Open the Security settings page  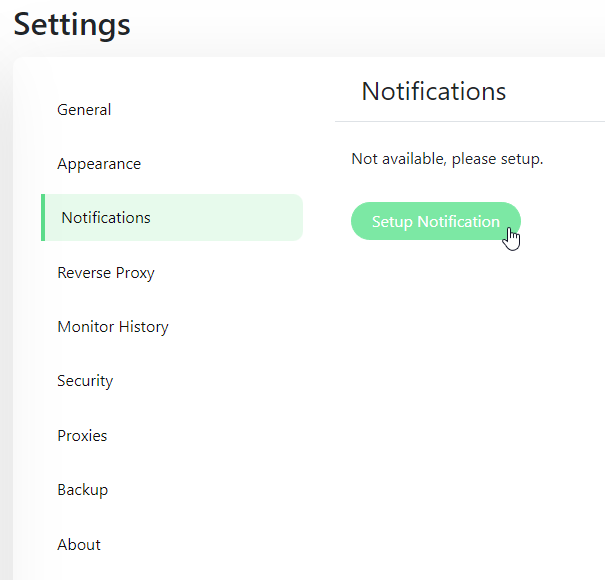pos(85,381)
